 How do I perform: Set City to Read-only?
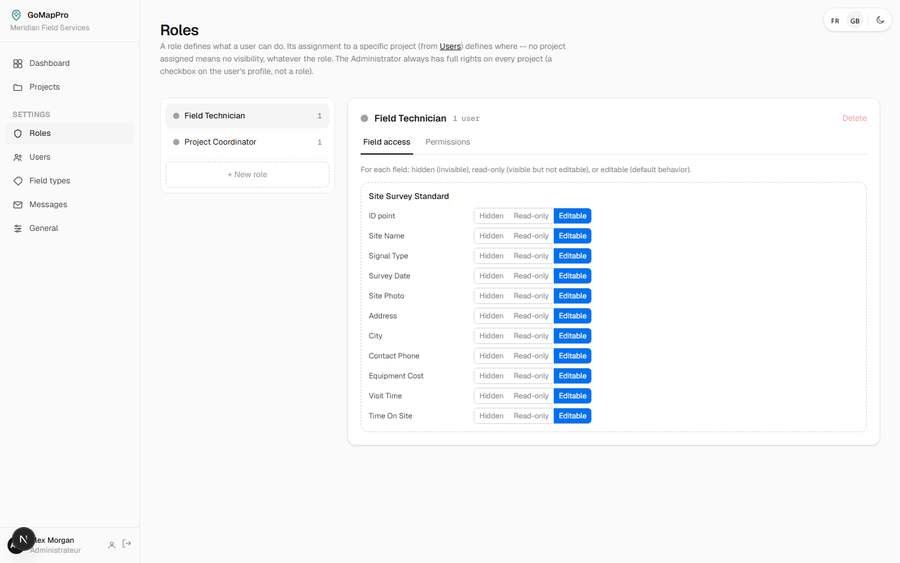click(x=531, y=336)
